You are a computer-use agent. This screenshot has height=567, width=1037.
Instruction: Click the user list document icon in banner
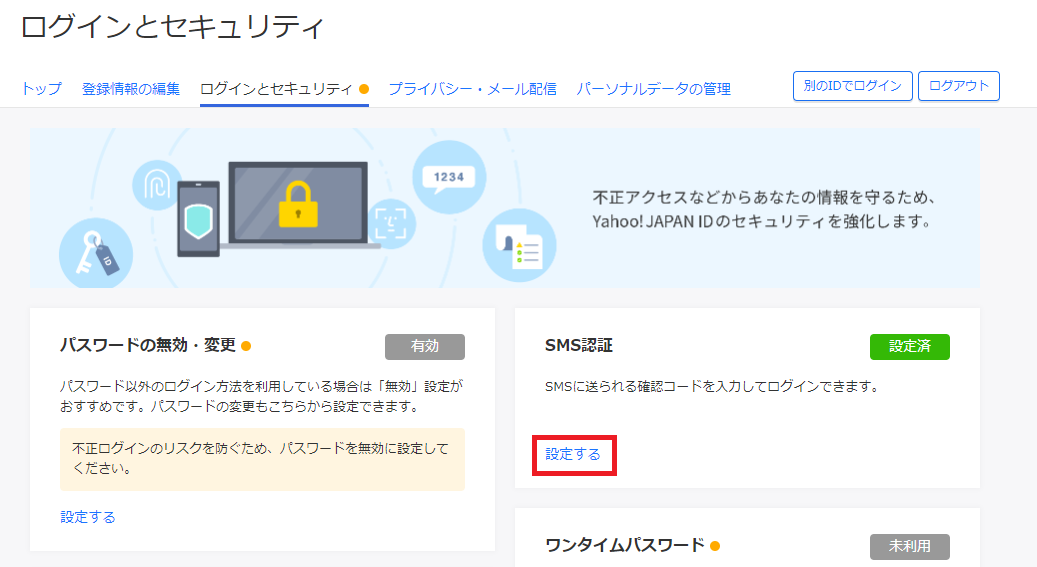(519, 245)
